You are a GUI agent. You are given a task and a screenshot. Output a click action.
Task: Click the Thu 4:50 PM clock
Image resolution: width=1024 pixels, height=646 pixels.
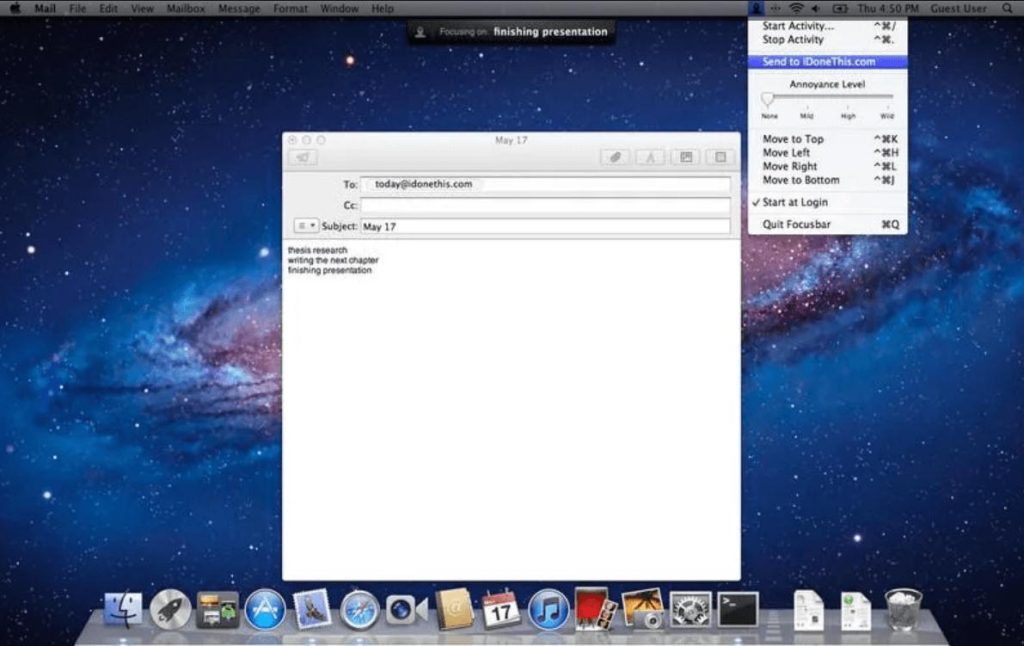[x=888, y=8]
